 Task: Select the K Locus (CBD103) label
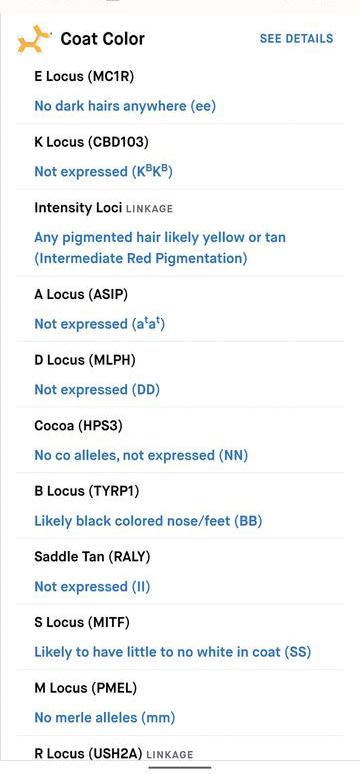(x=91, y=142)
